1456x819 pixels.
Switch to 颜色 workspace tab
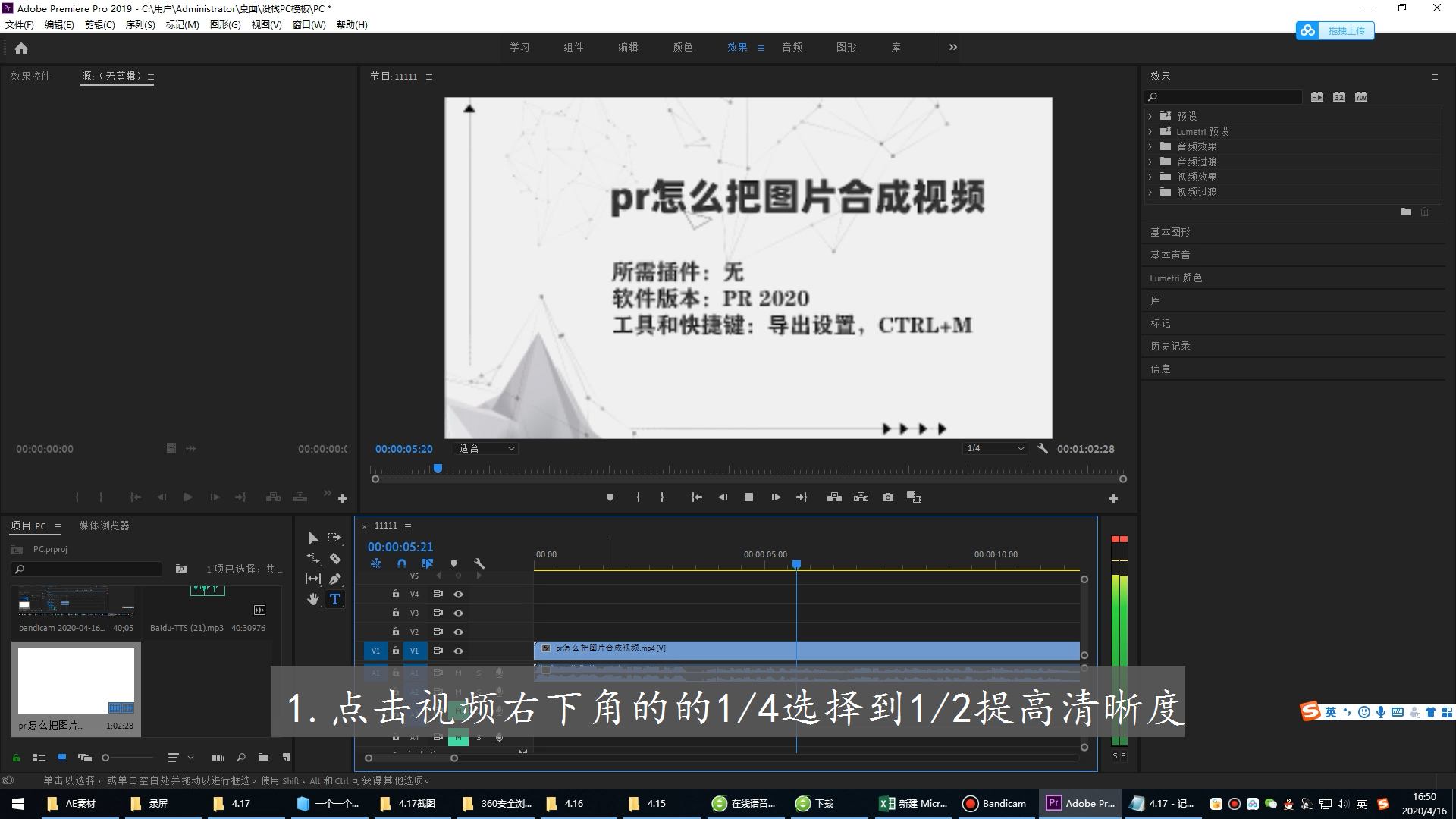coord(682,47)
